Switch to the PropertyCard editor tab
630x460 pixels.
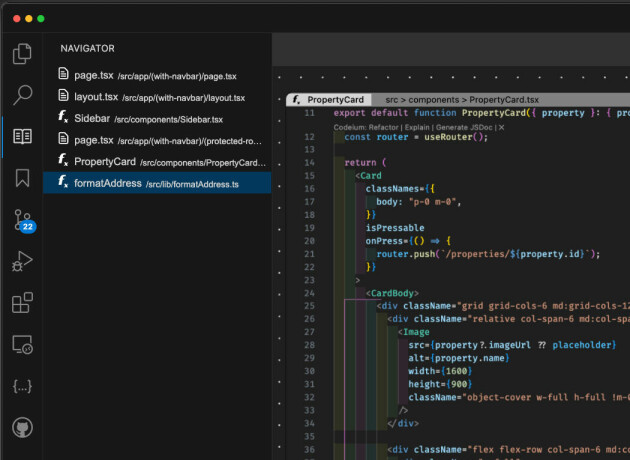tap(329, 100)
